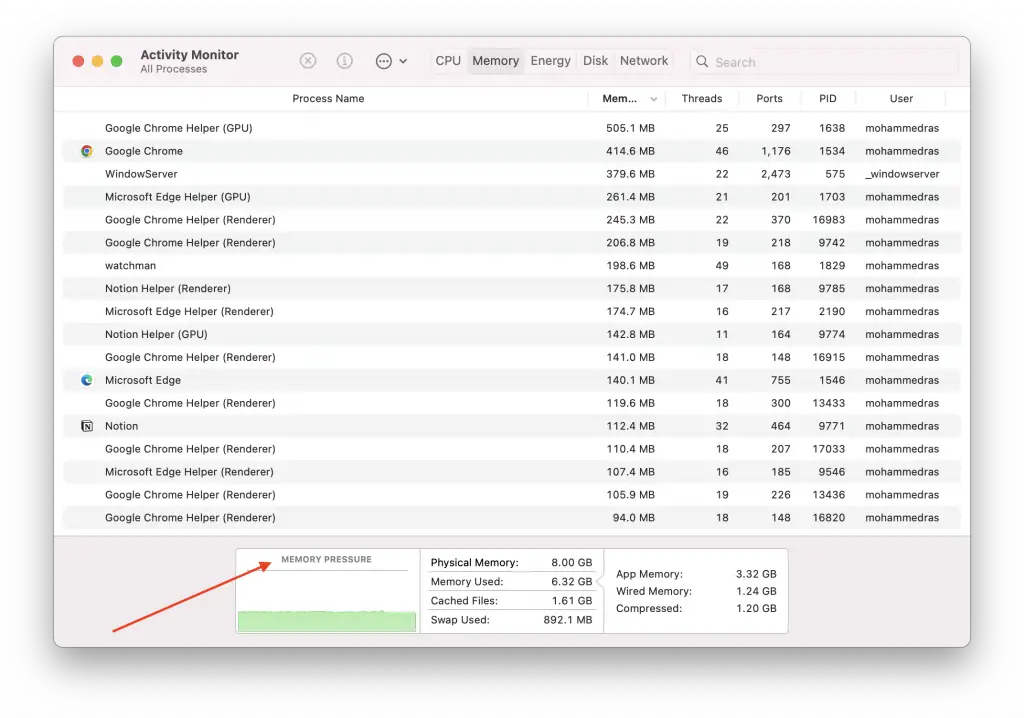The height and width of the screenshot is (718, 1024).
Task: Click the stop process (X) toolbar icon
Action: pos(308,61)
